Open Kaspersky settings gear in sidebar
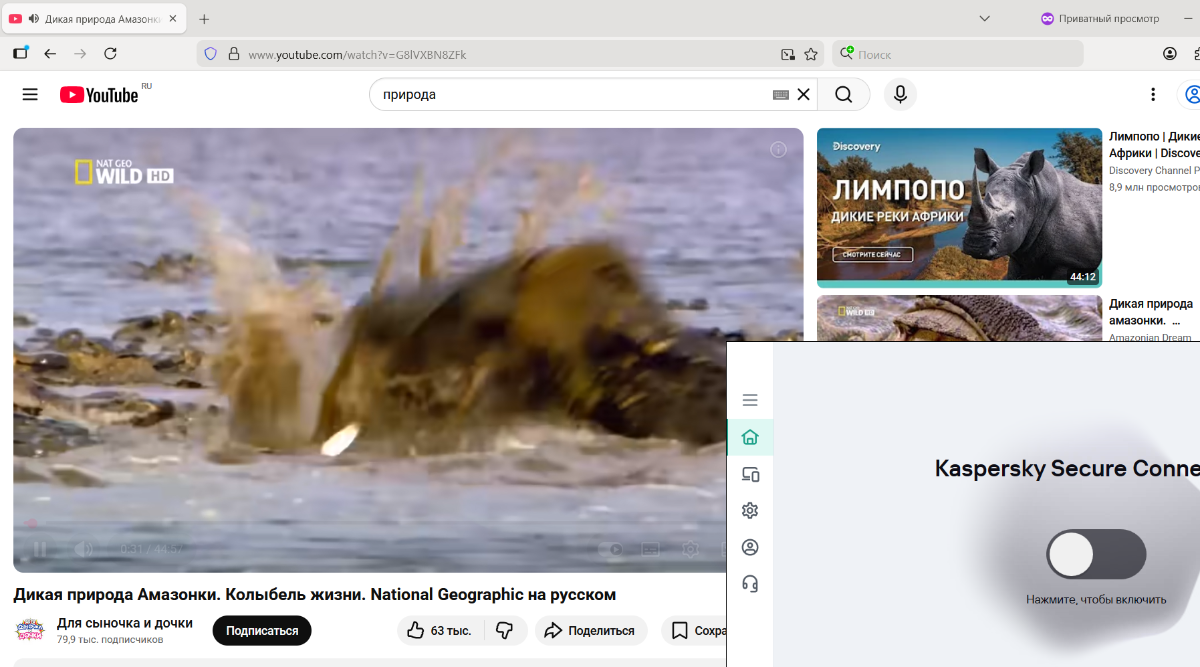The image size is (1200, 667). (x=750, y=511)
